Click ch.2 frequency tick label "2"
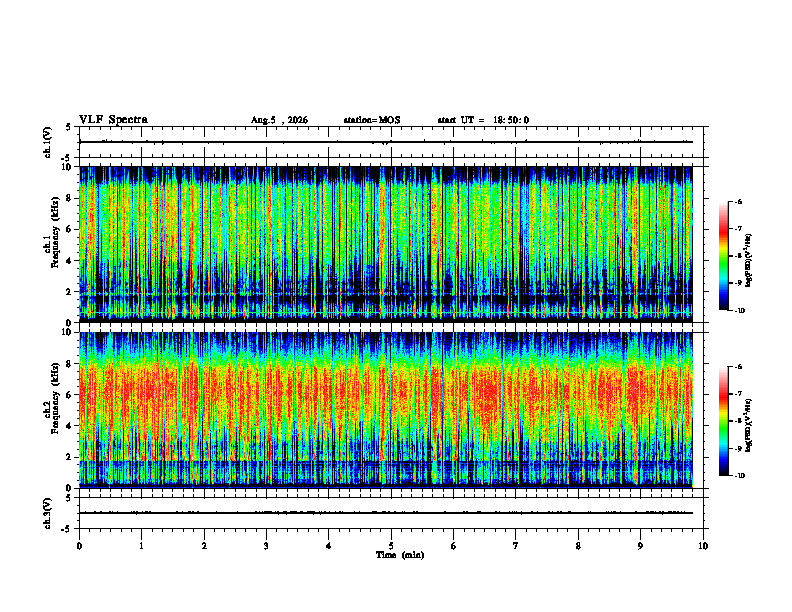 point(69,457)
